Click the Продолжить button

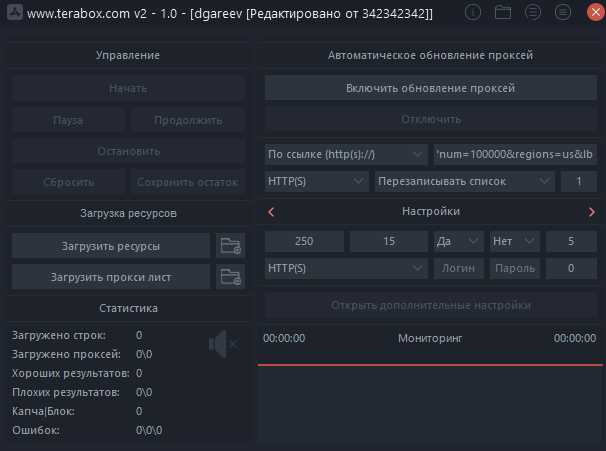click(x=188, y=120)
